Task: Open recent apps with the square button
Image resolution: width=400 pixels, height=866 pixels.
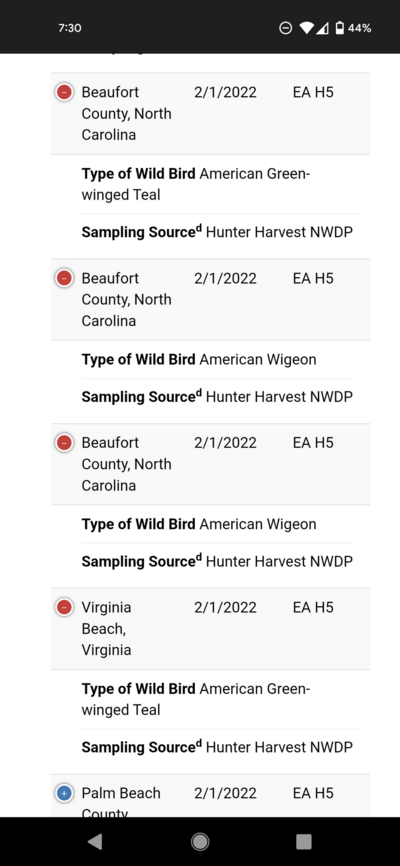Action: coord(304,841)
